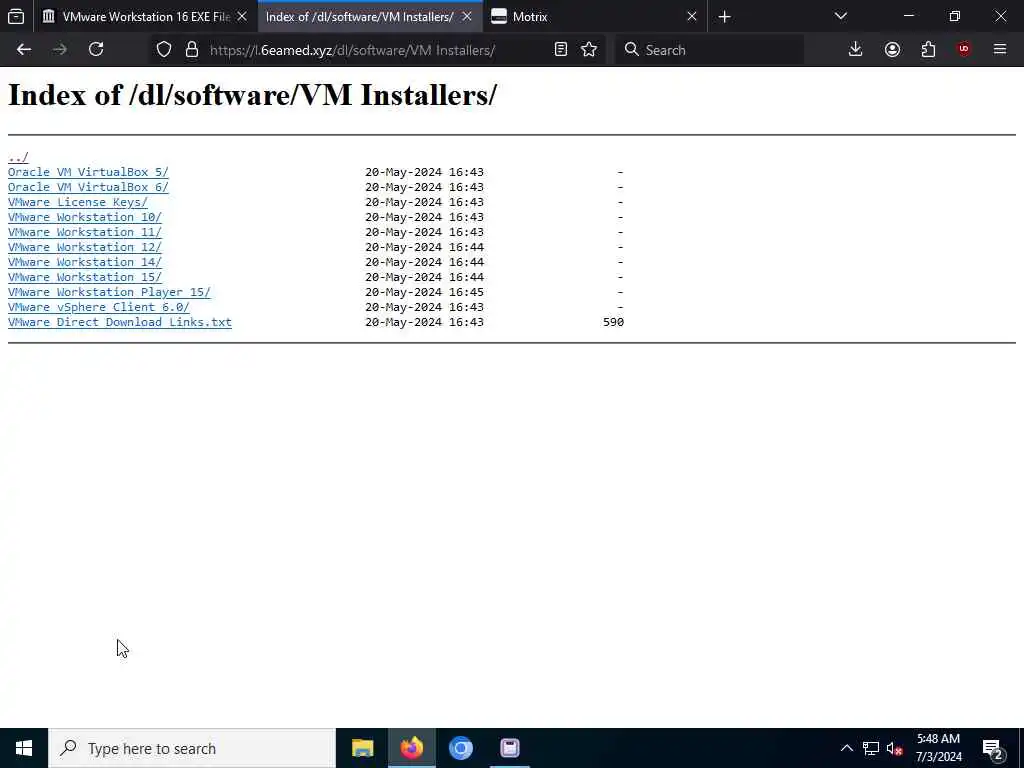Open the purple app in taskbar

click(509, 748)
